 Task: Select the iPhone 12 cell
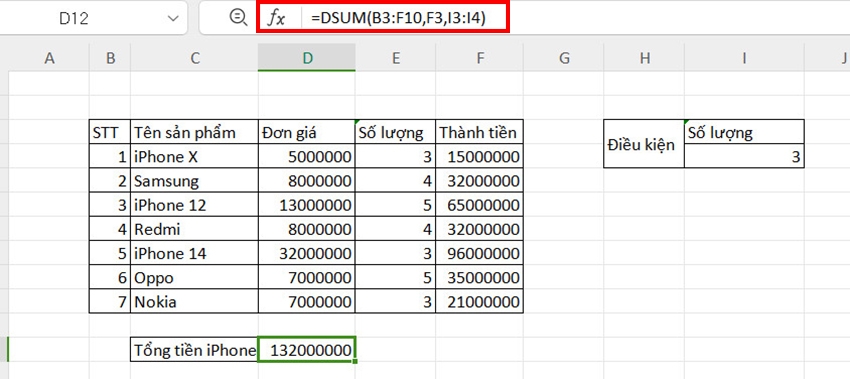pyautogui.click(x=195, y=205)
